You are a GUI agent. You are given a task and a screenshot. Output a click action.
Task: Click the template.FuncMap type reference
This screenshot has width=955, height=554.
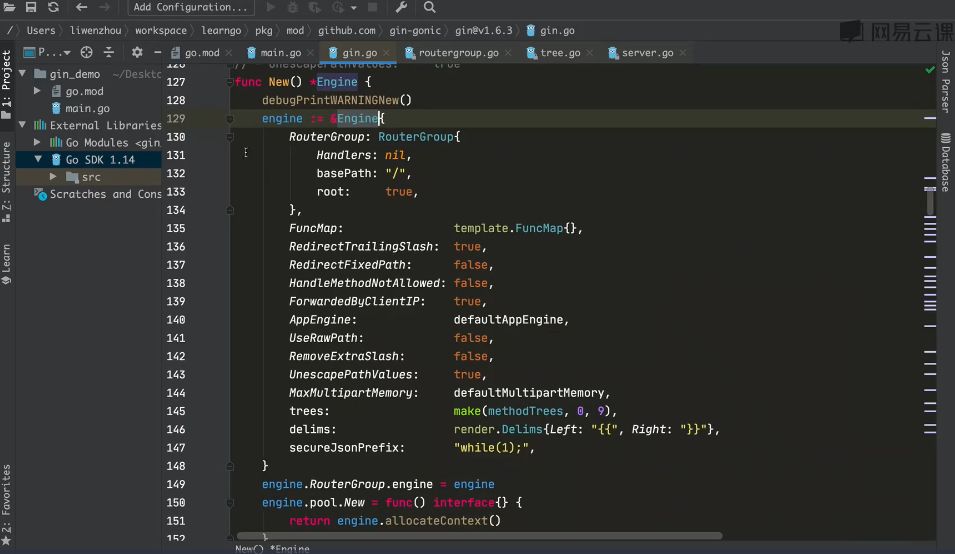coord(508,228)
